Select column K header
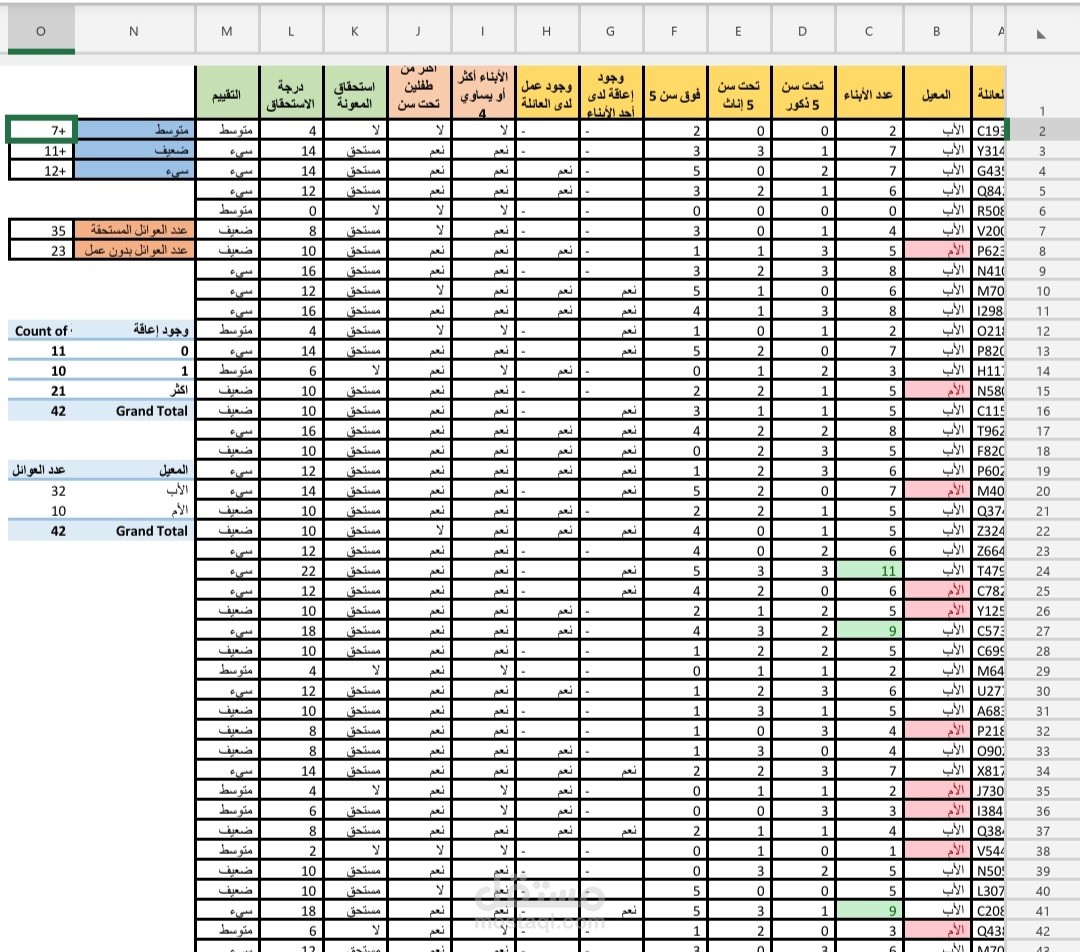The height and width of the screenshot is (952, 1080). pos(355,31)
